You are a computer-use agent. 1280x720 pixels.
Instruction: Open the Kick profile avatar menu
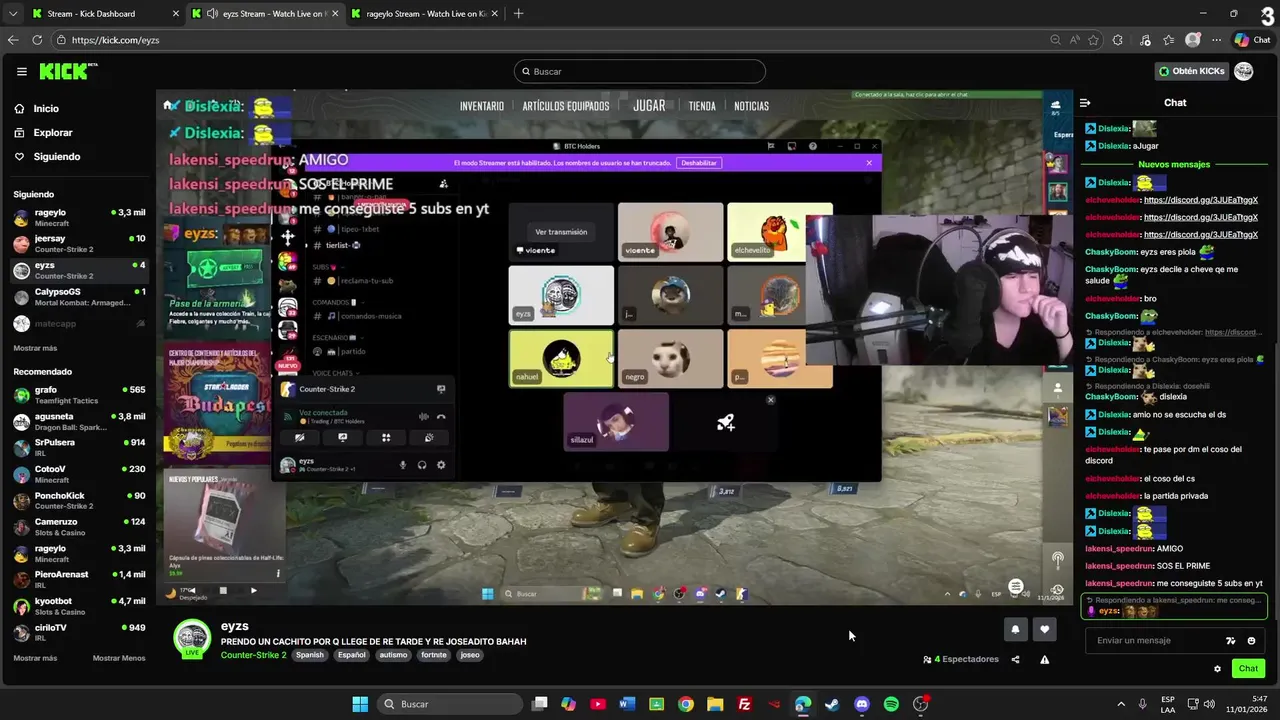pyautogui.click(x=1244, y=71)
